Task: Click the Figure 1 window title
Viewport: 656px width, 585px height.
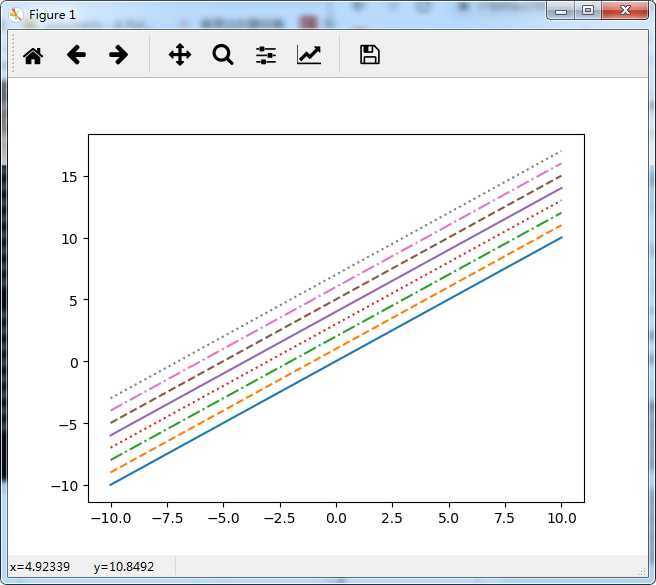Action: pyautogui.click(x=52, y=15)
